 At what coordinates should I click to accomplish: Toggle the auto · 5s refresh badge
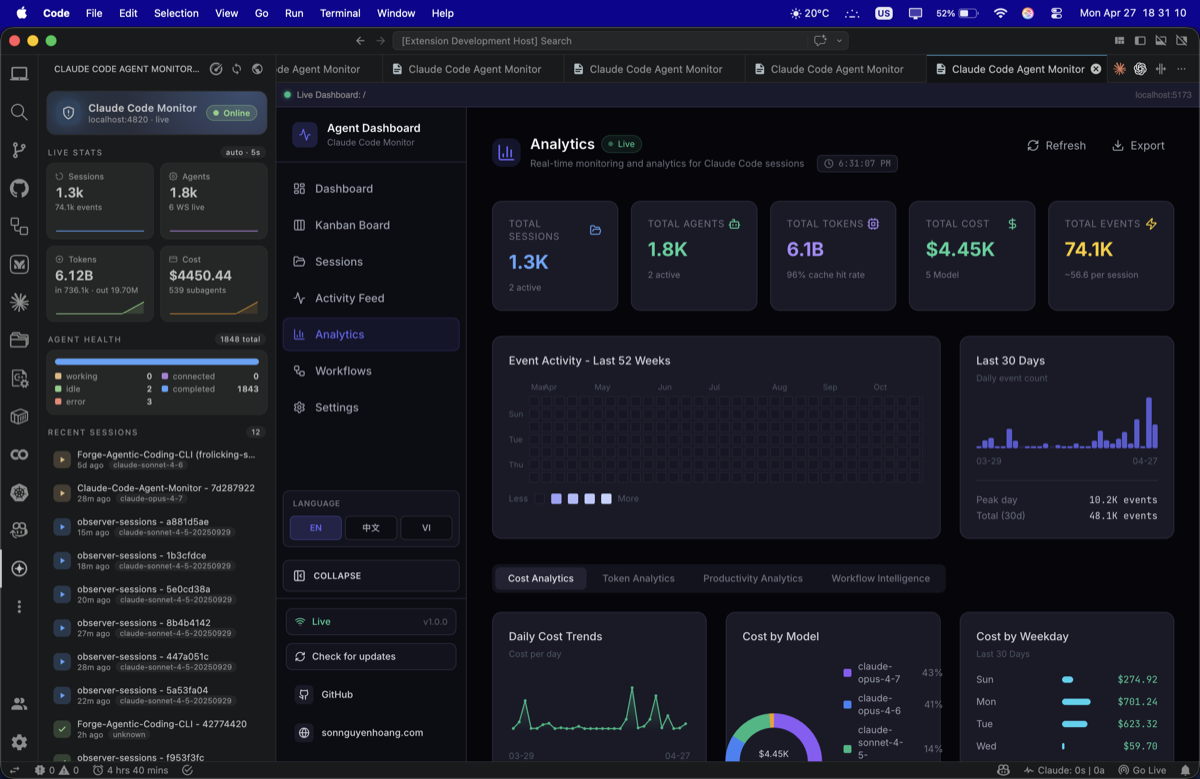[243, 153]
